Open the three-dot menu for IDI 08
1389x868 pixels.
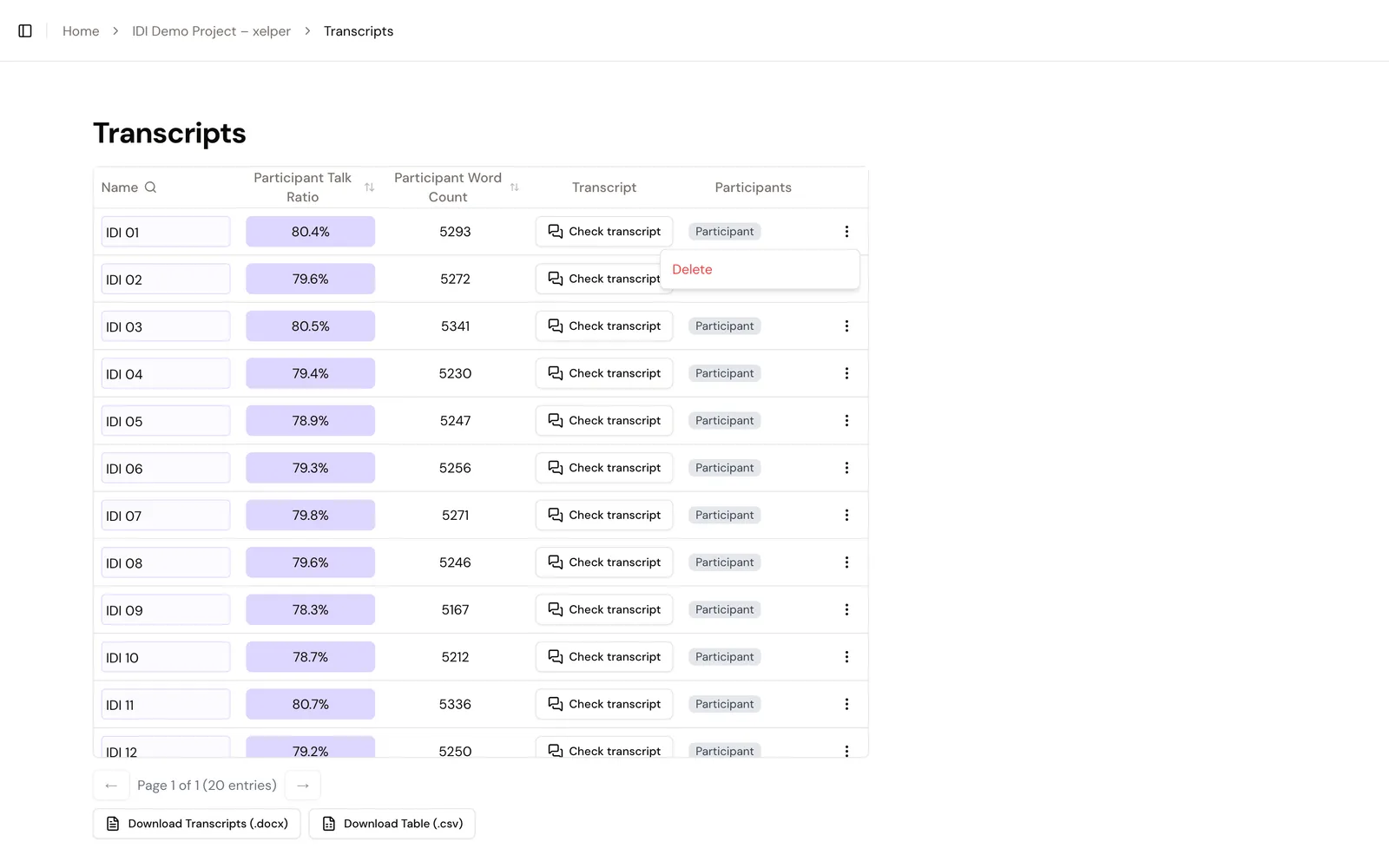click(x=846, y=562)
